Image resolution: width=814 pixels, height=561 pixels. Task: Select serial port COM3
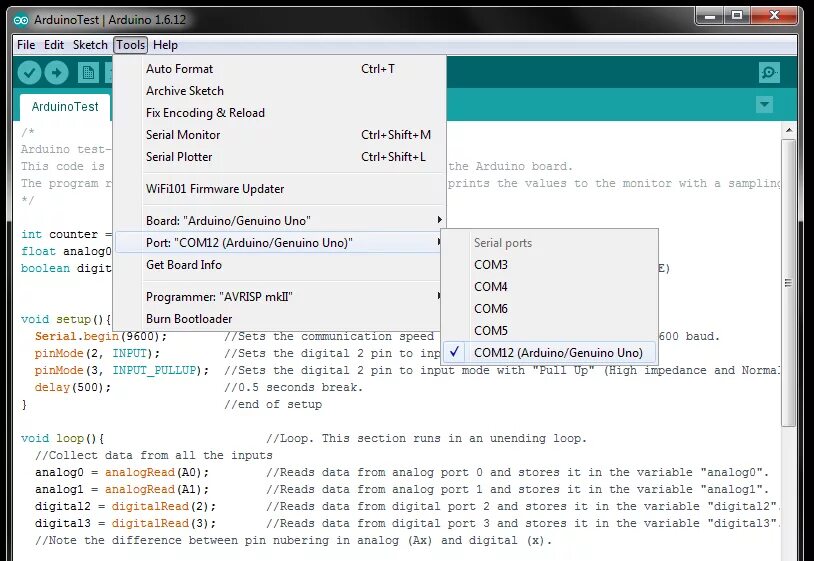pyautogui.click(x=549, y=265)
